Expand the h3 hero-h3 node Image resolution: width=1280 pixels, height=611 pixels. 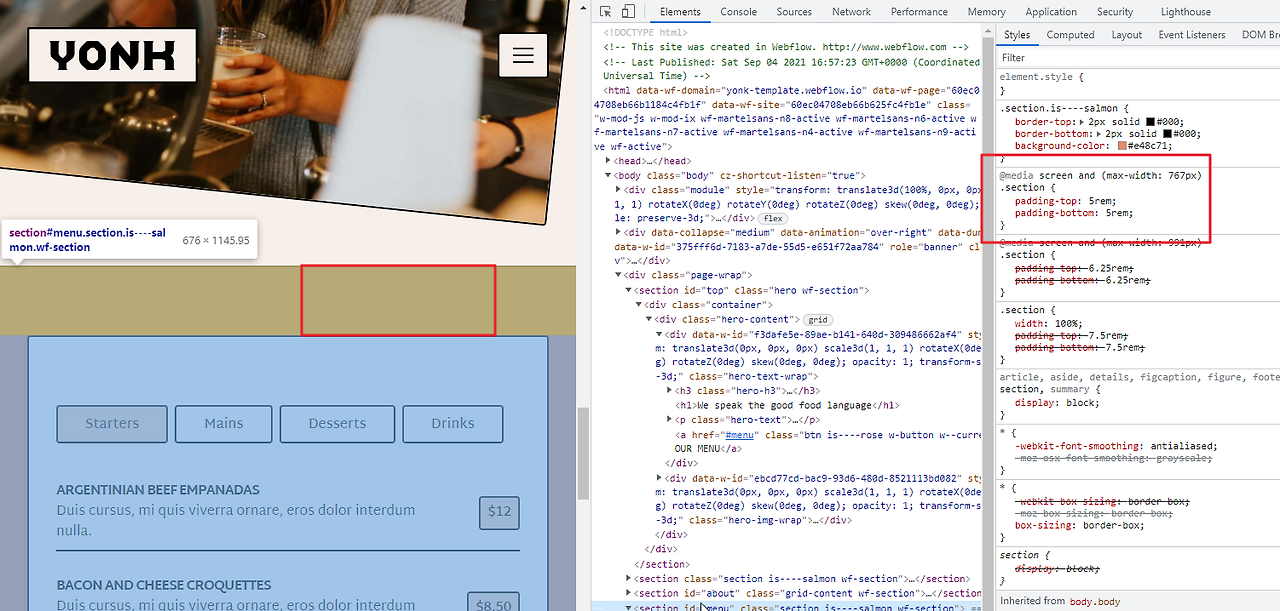coord(669,391)
